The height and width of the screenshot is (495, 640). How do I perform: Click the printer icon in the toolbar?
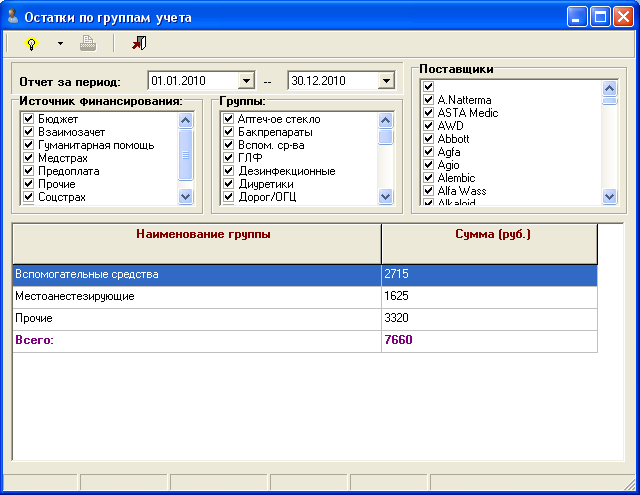[x=88, y=43]
